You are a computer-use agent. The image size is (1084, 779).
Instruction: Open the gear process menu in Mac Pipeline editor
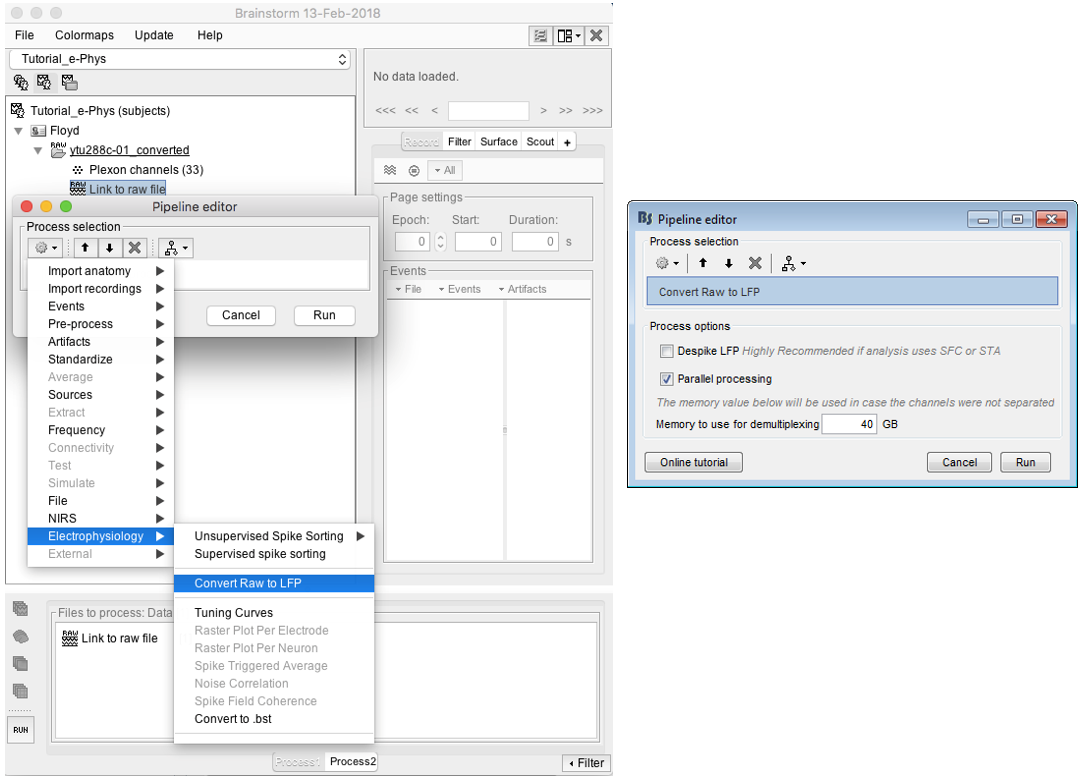click(x=46, y=247)
